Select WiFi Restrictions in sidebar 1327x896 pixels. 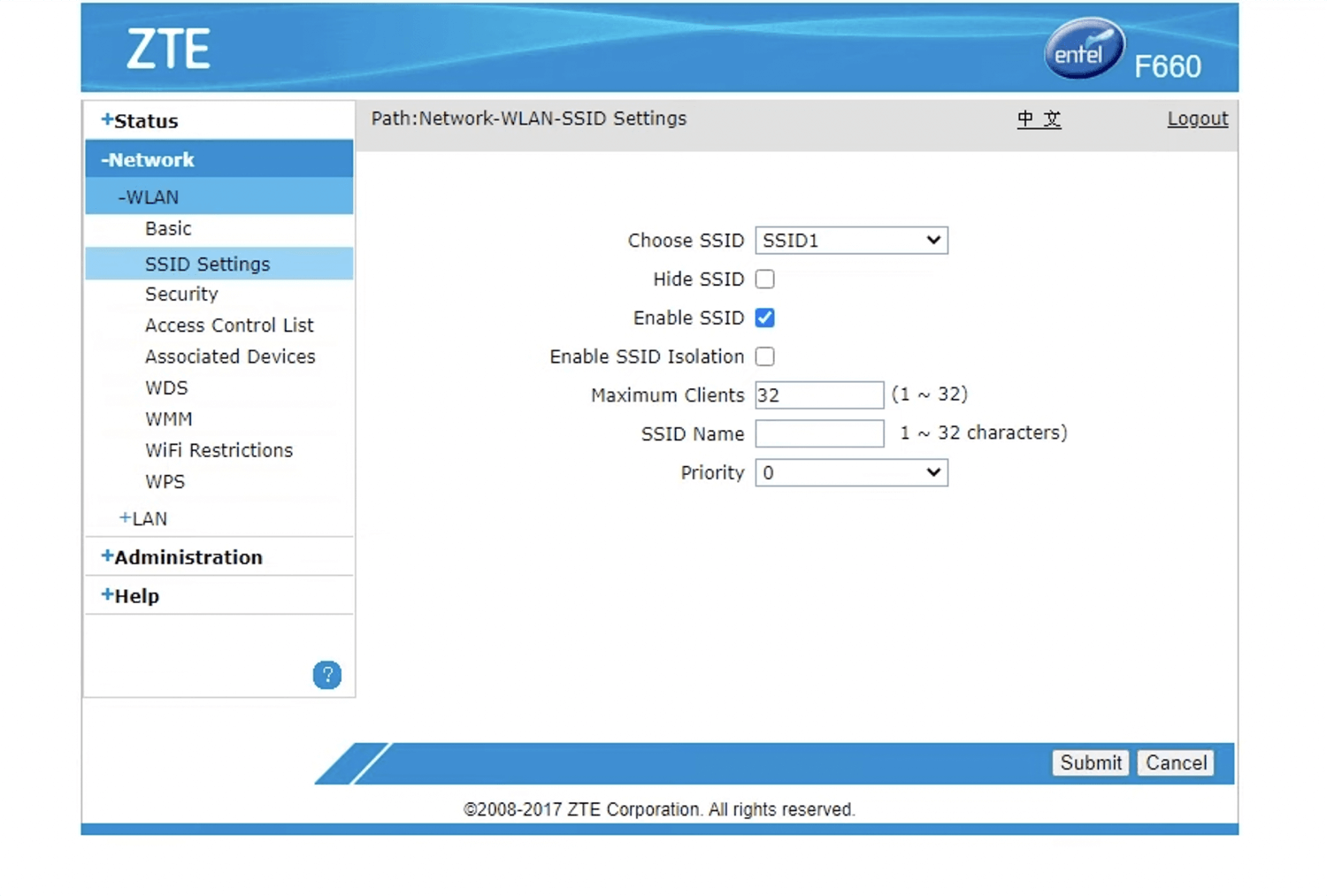point(219,450)
